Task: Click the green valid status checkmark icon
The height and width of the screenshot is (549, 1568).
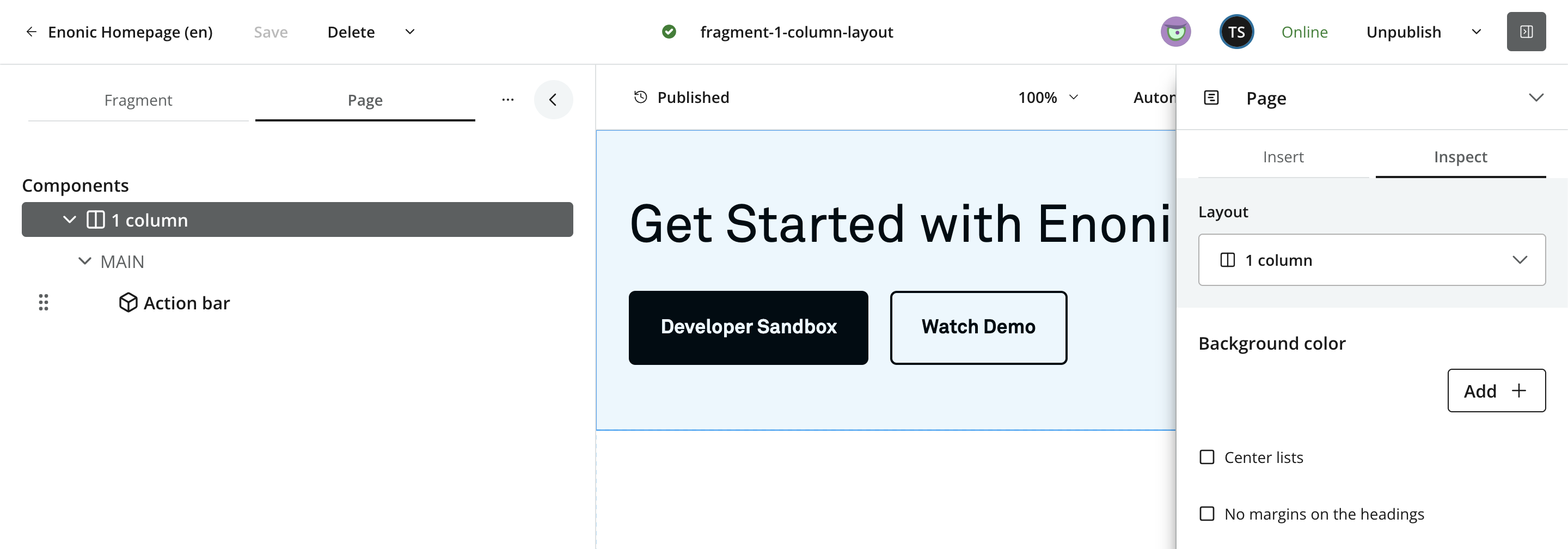Action: pyautogui.click(x=669, y=32)
